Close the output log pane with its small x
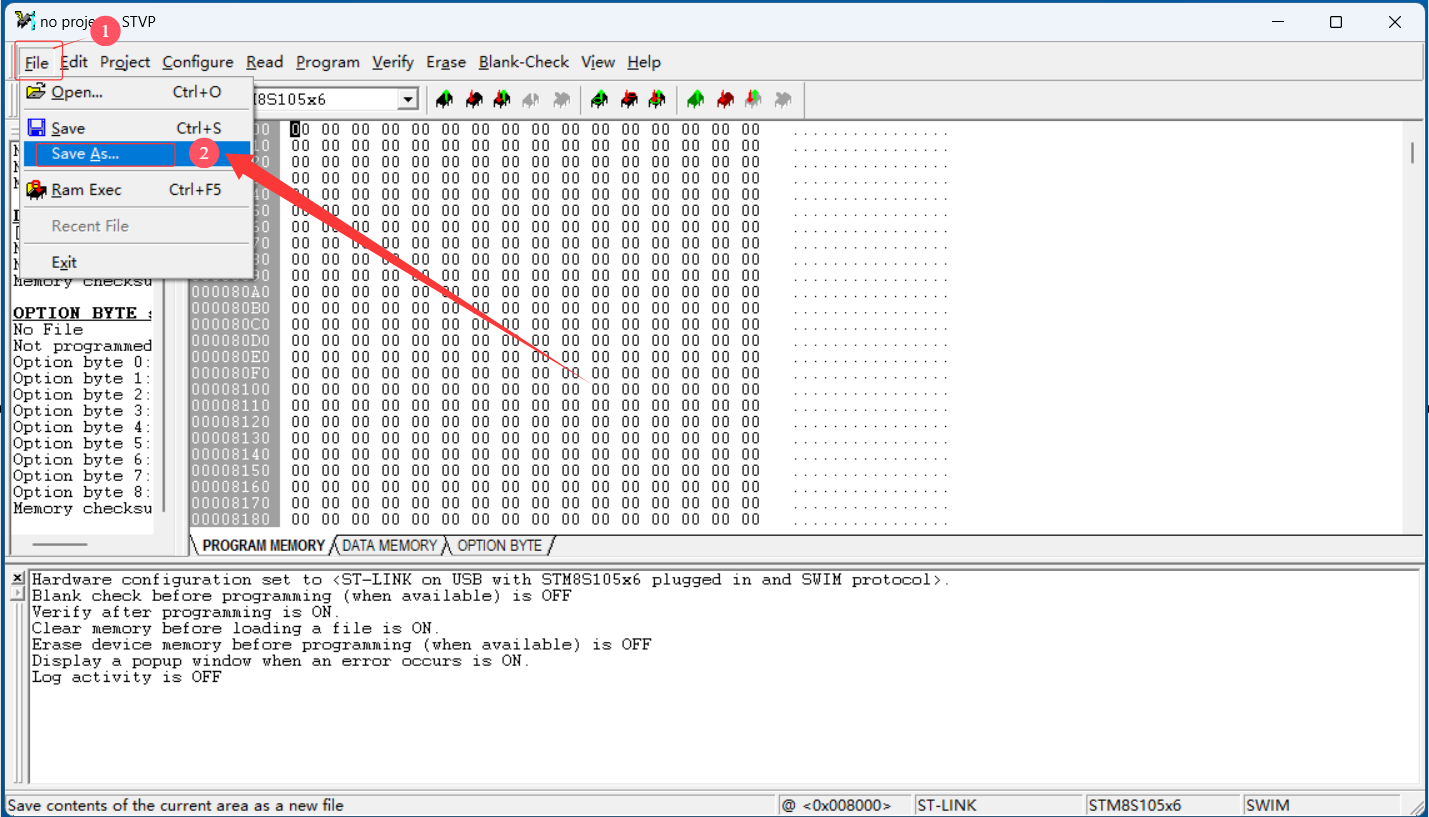This screenshot has width=1429, height=817. click(x=17, y=578)
